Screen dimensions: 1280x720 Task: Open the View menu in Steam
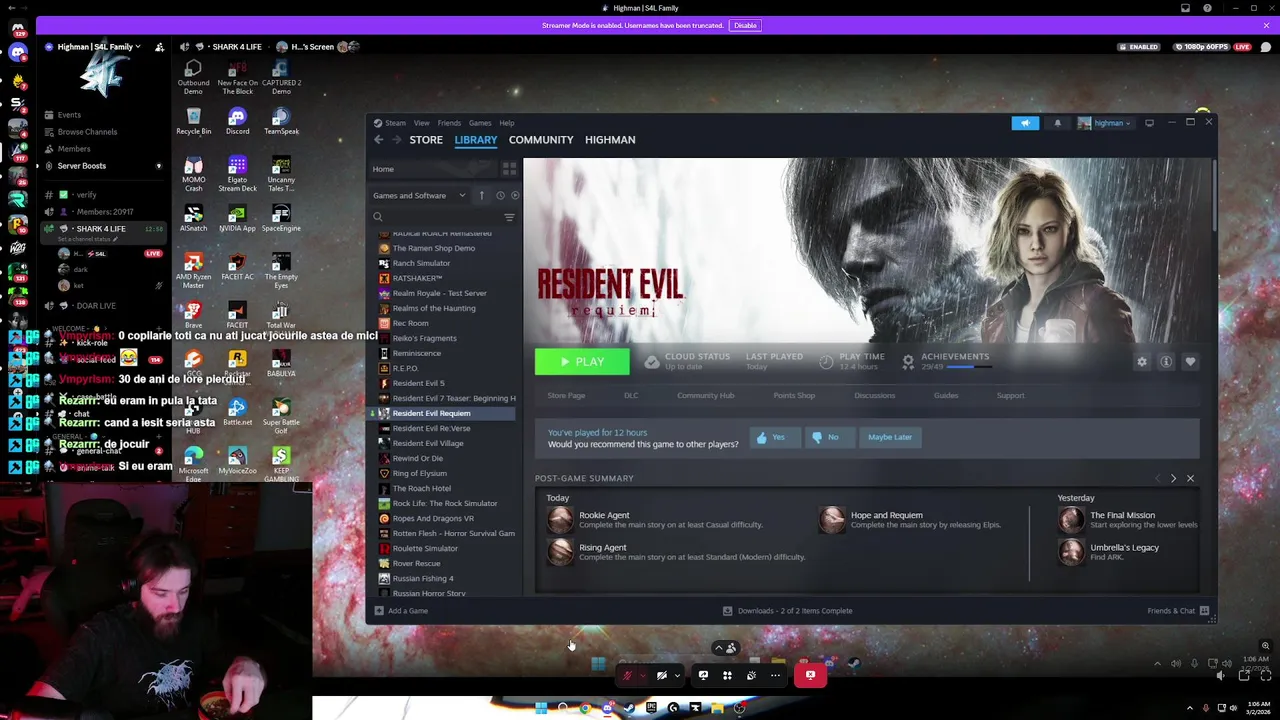(x=422, y=123)
